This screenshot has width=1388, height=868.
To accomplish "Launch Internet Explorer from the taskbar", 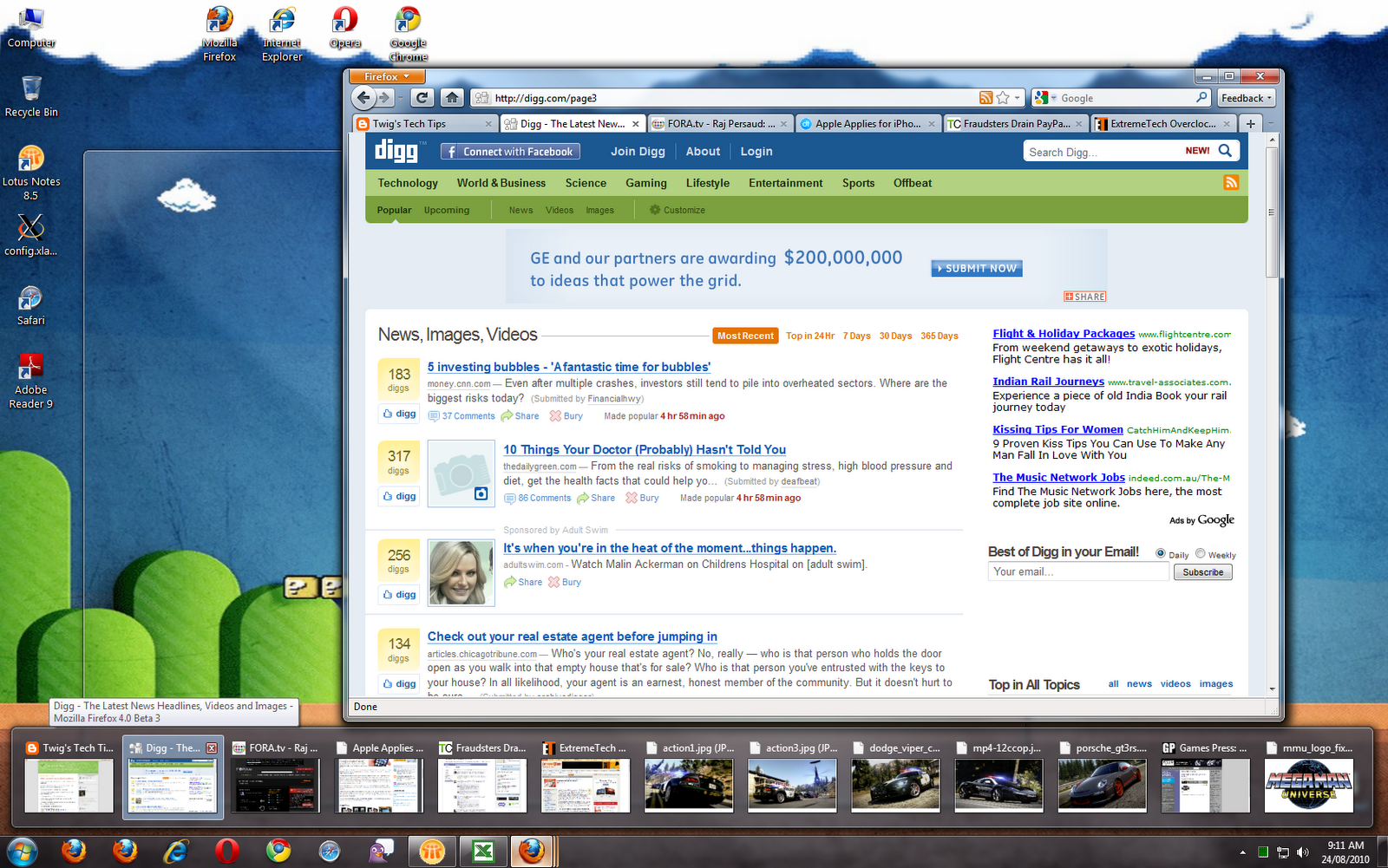I will click(176, 852).
